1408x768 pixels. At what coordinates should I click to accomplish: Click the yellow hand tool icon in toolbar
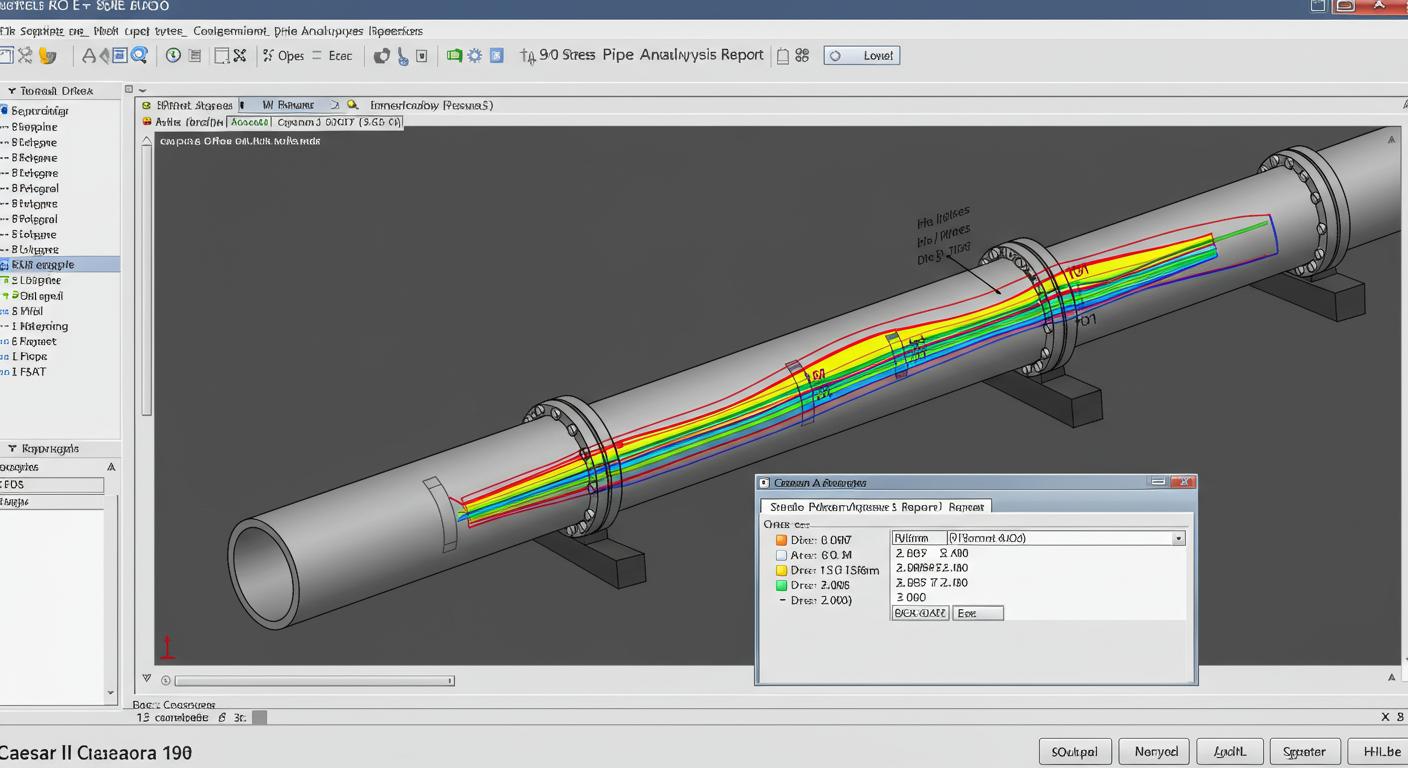click(48, 56)
